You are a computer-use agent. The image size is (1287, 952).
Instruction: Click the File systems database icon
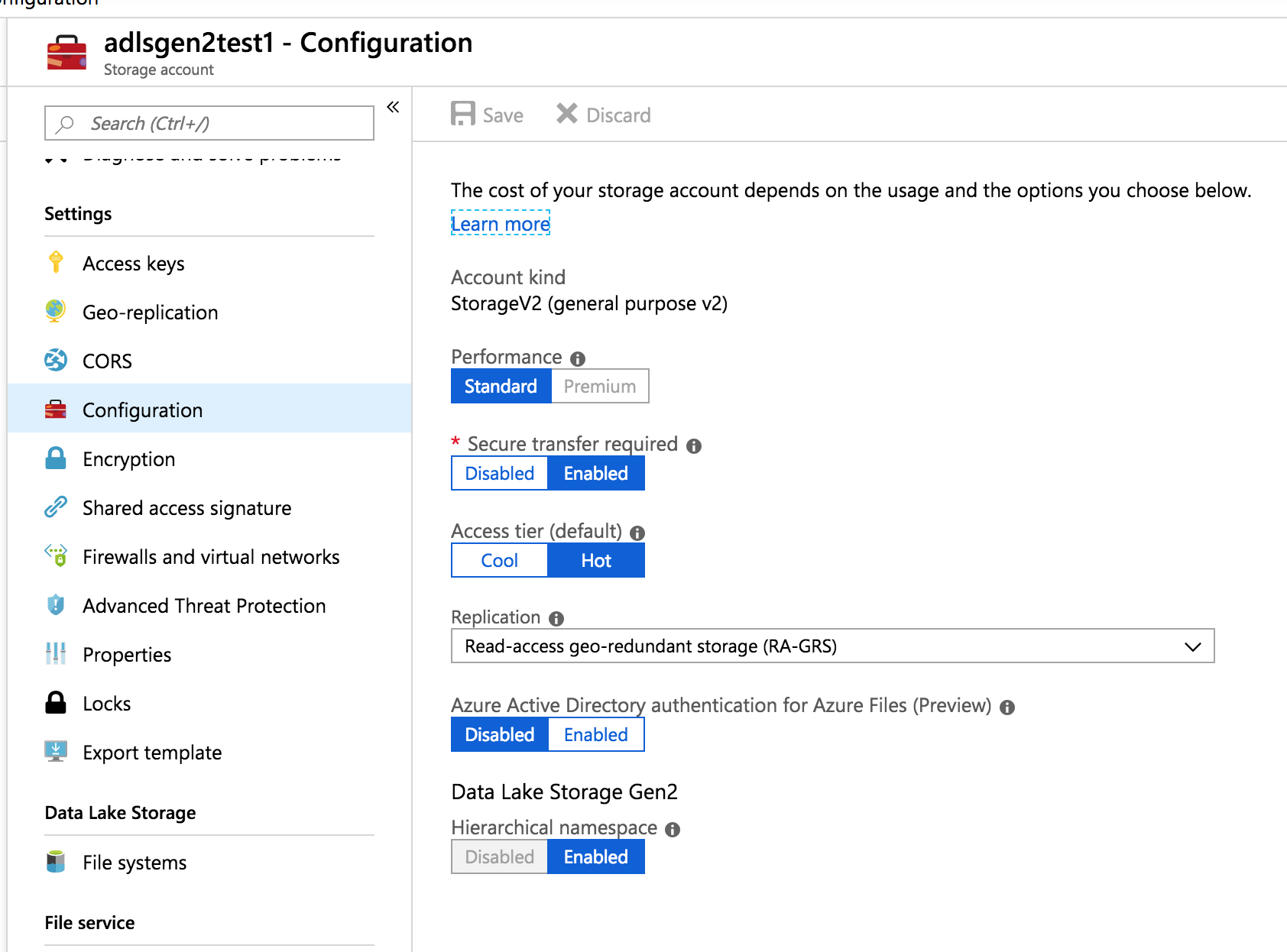55,862
